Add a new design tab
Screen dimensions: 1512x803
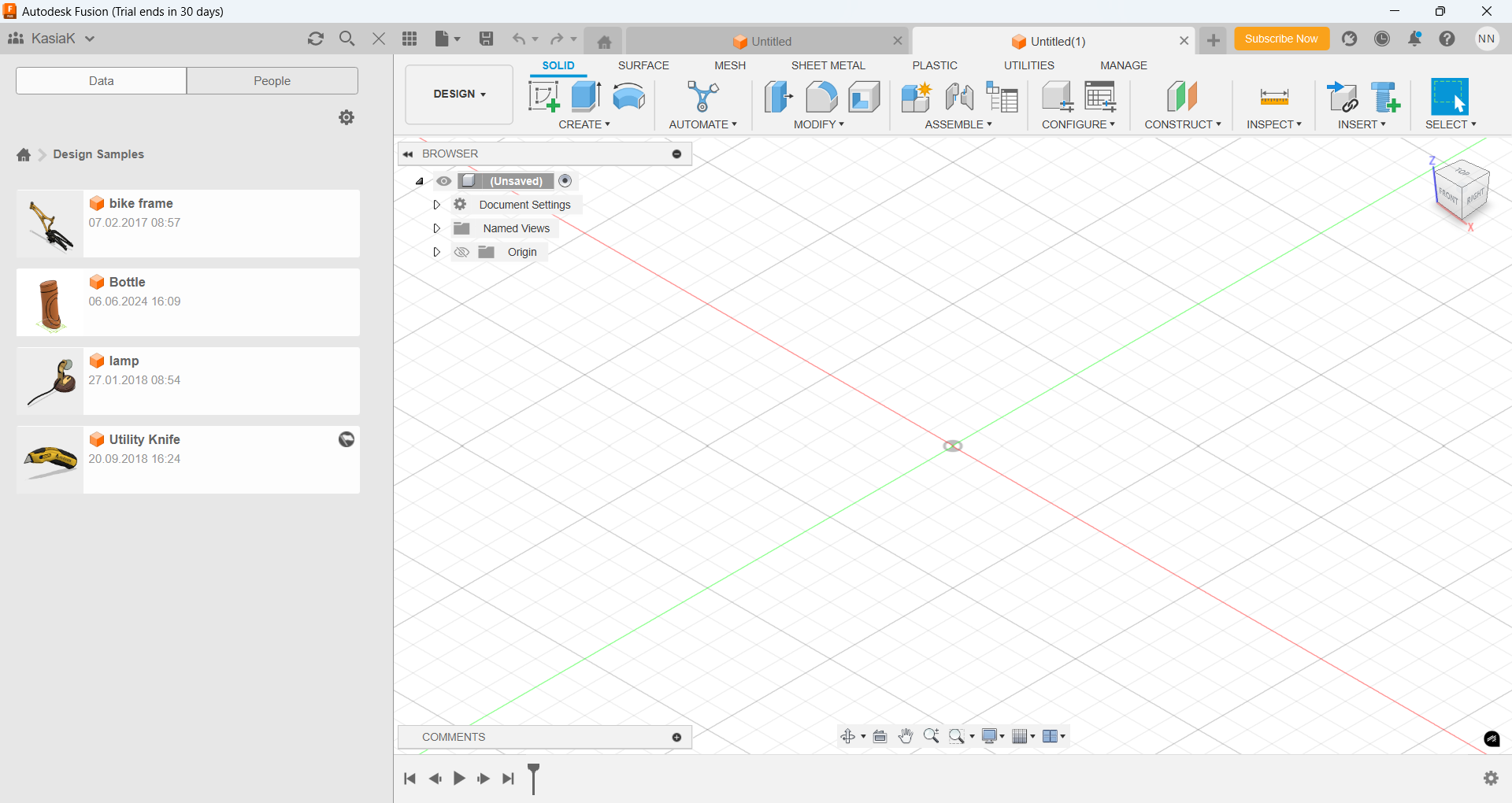[x=1214, y=40]
